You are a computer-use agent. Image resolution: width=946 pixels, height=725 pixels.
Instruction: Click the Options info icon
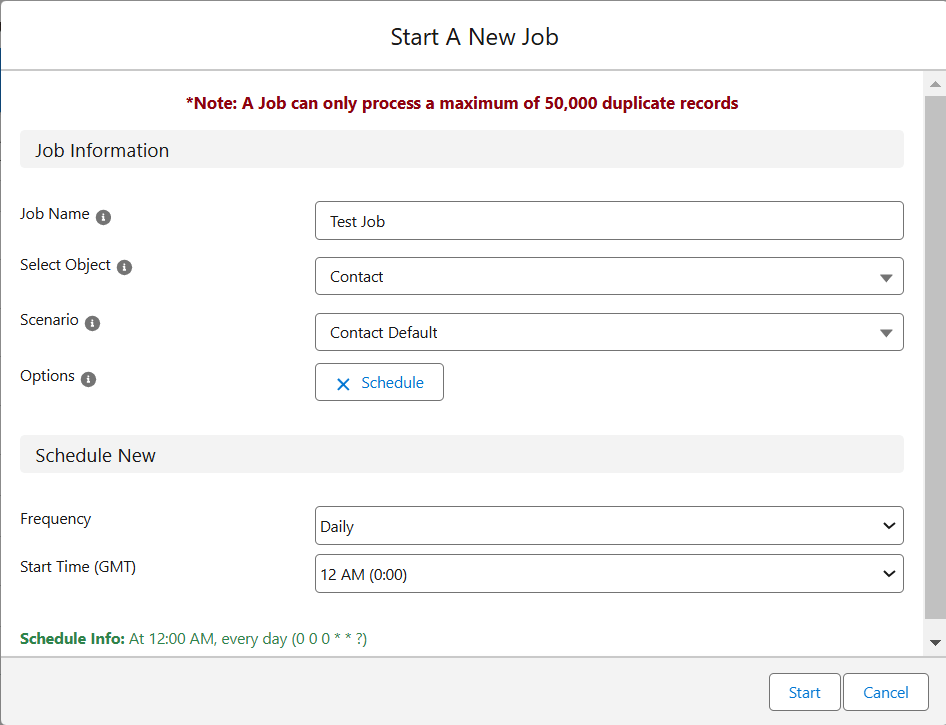[88, 379]
